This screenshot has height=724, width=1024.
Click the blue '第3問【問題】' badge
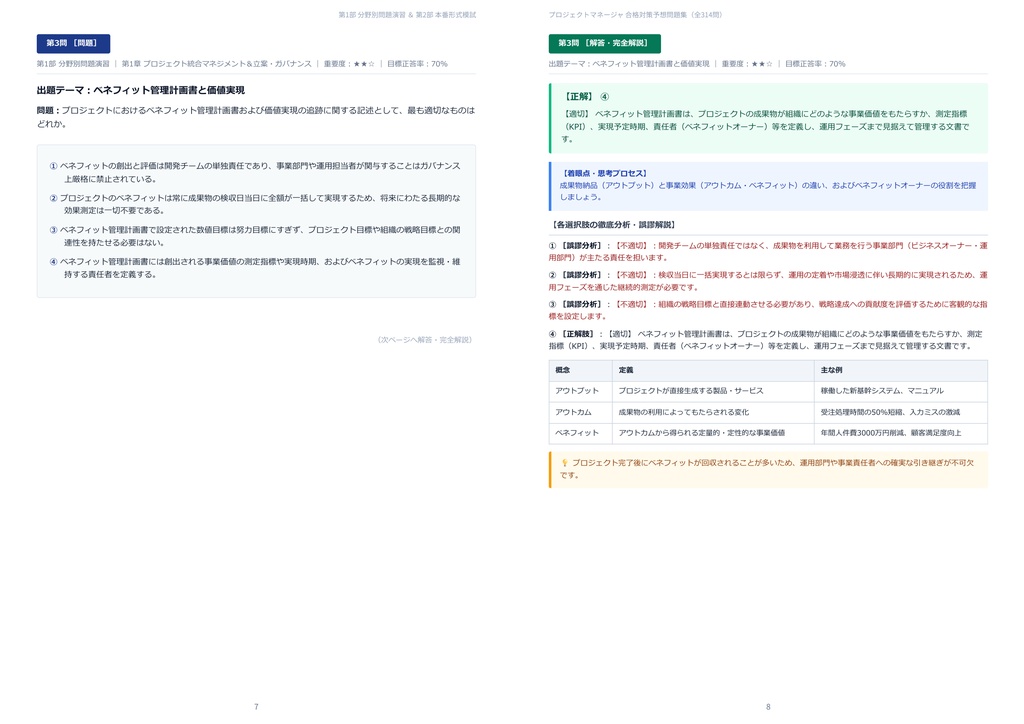coord(73,43)
